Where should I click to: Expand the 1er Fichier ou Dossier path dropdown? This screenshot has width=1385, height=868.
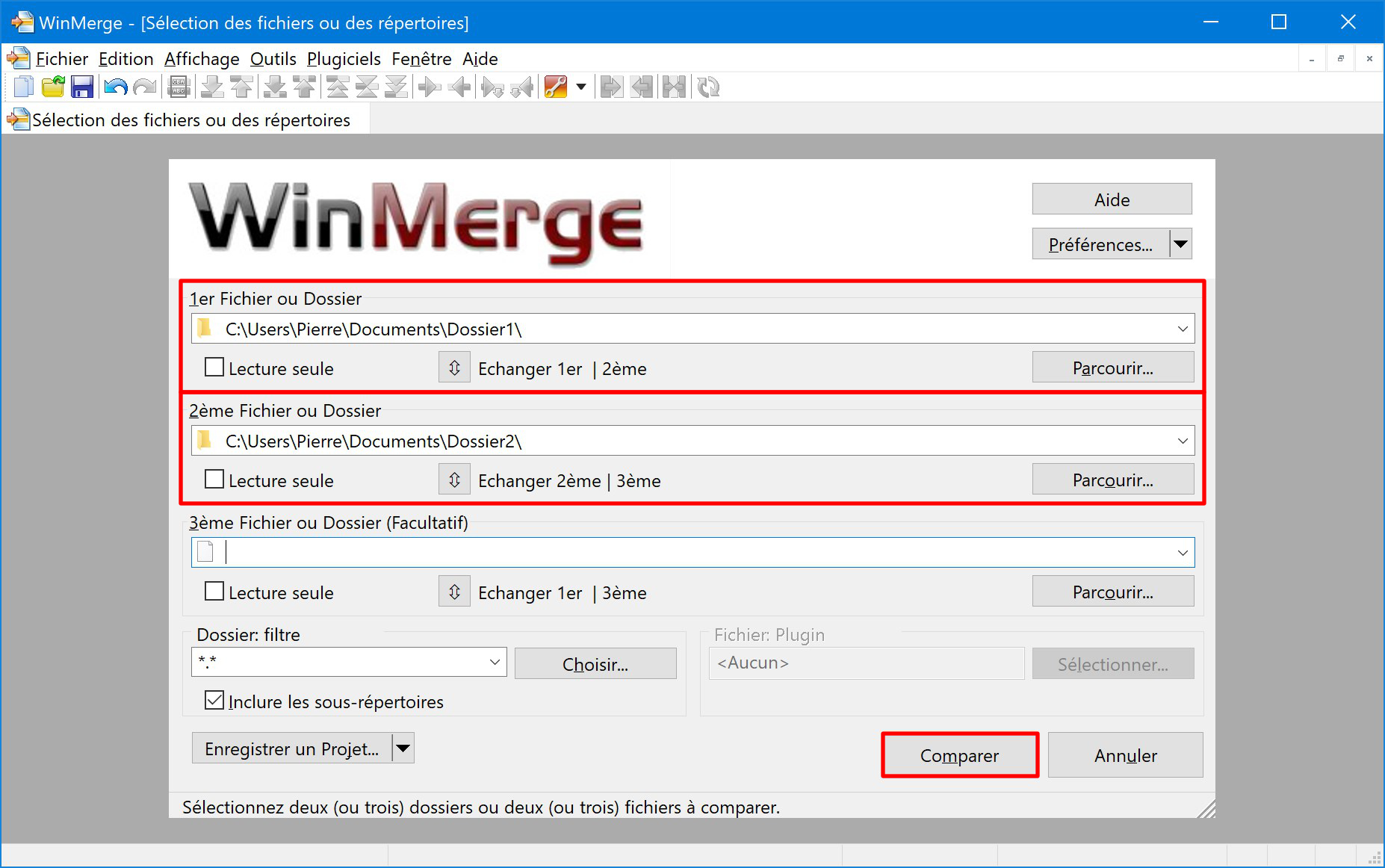1183,329
